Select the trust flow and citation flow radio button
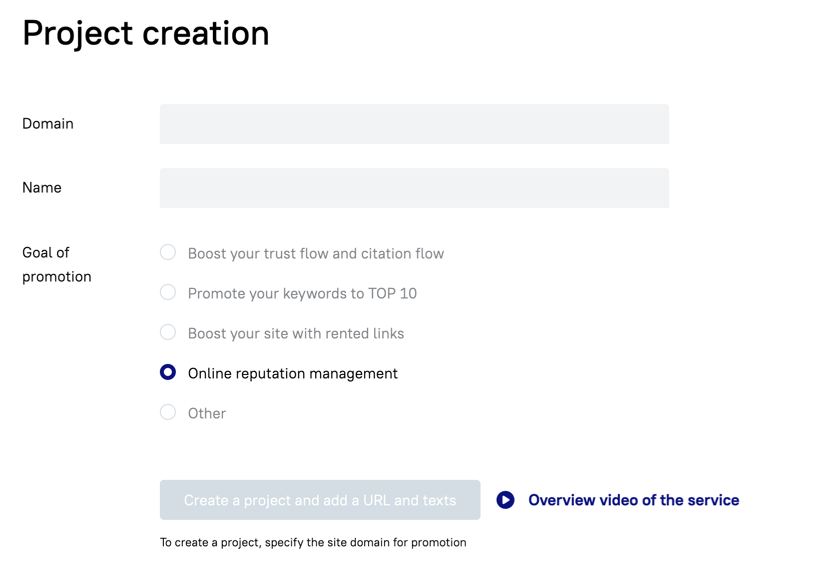The image size is (821, 564). 168,252
